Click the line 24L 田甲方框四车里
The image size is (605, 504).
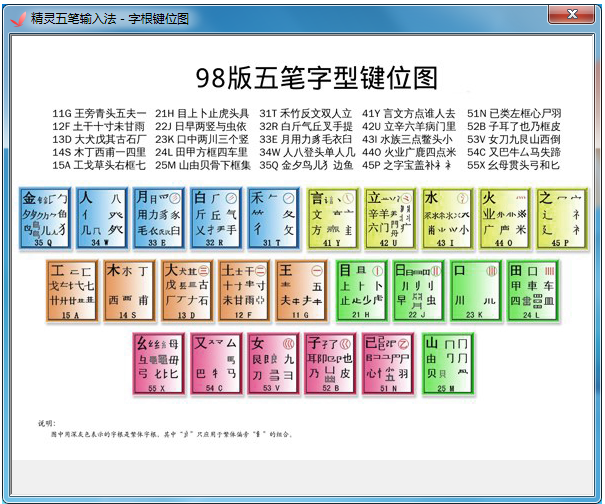tap(201, 152)
